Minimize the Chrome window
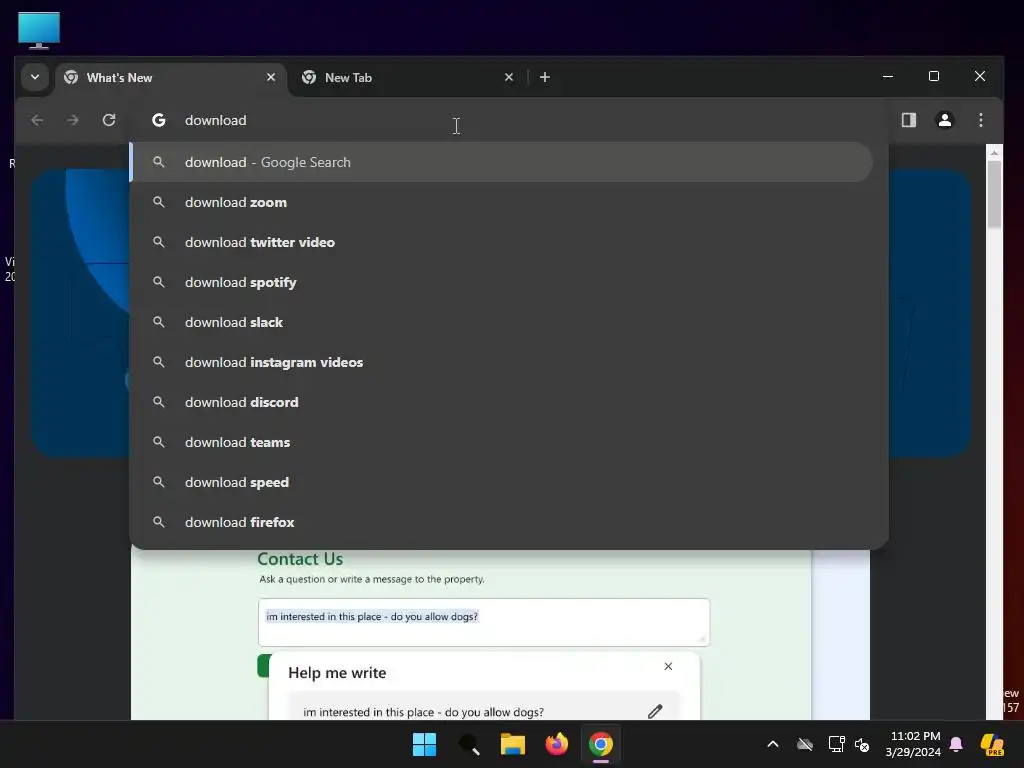This screenshot has width=1024, height=768. point(888,76)
